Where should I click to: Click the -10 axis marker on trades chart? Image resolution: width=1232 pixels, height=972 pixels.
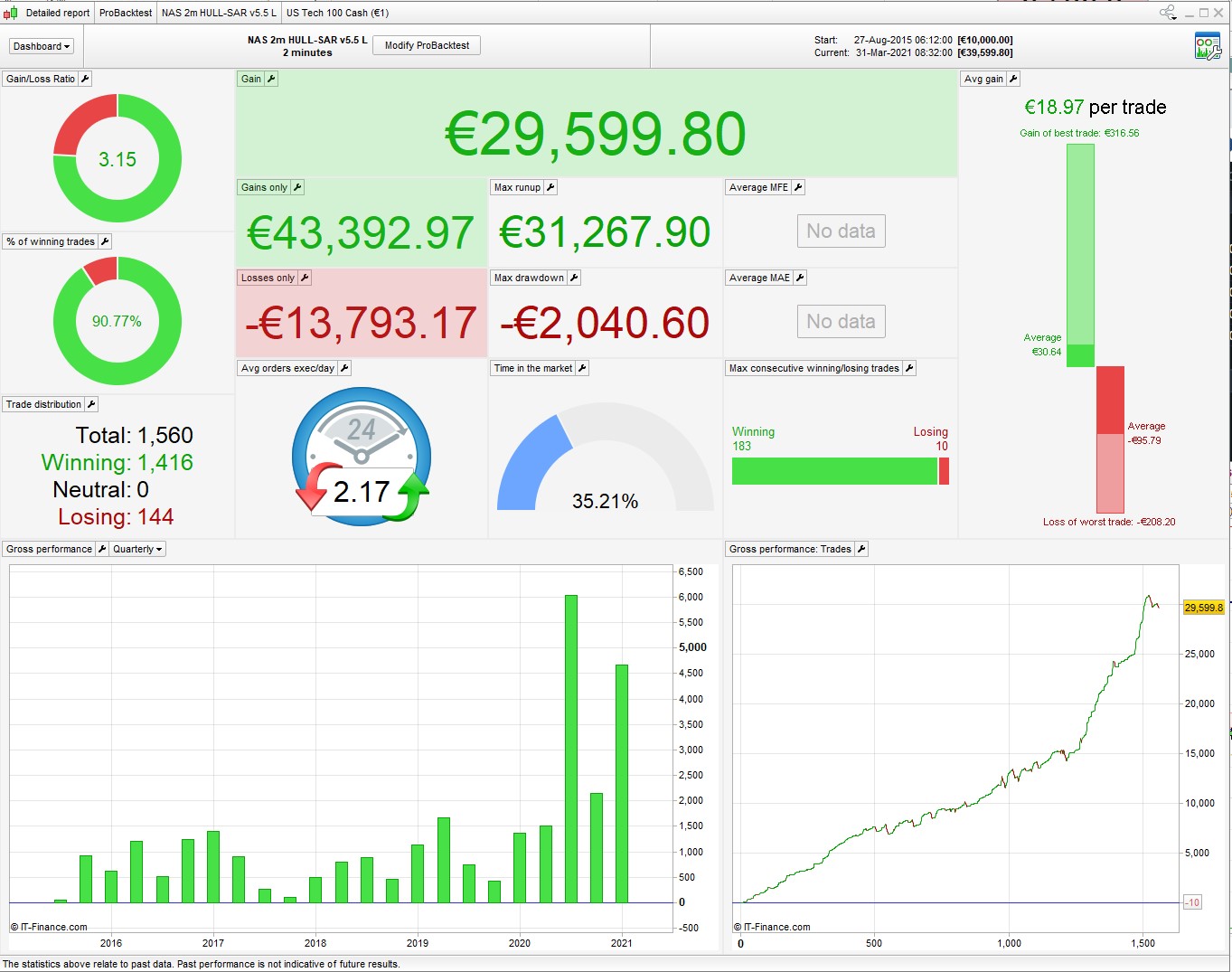1192,902
